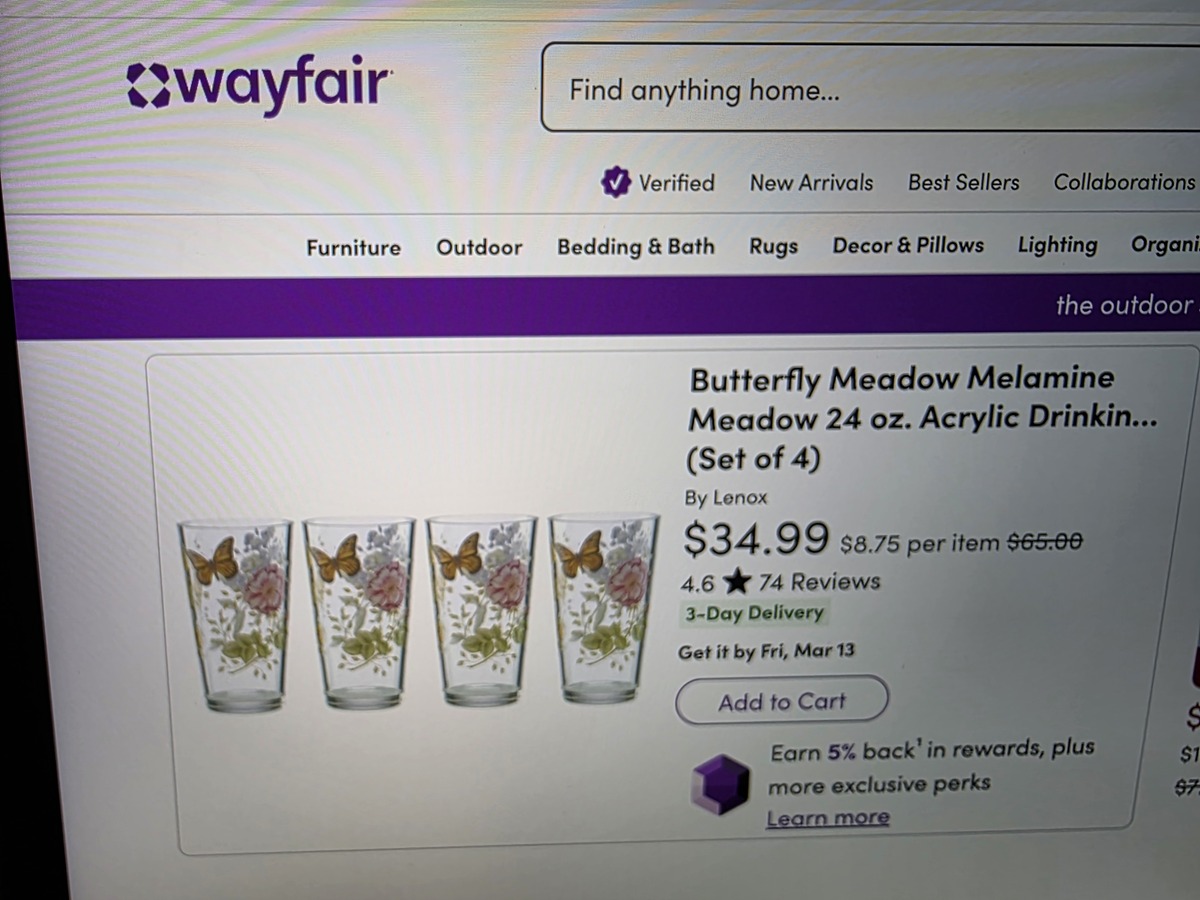
Task: Click the purple Verified badge icon
Action: 616,183
